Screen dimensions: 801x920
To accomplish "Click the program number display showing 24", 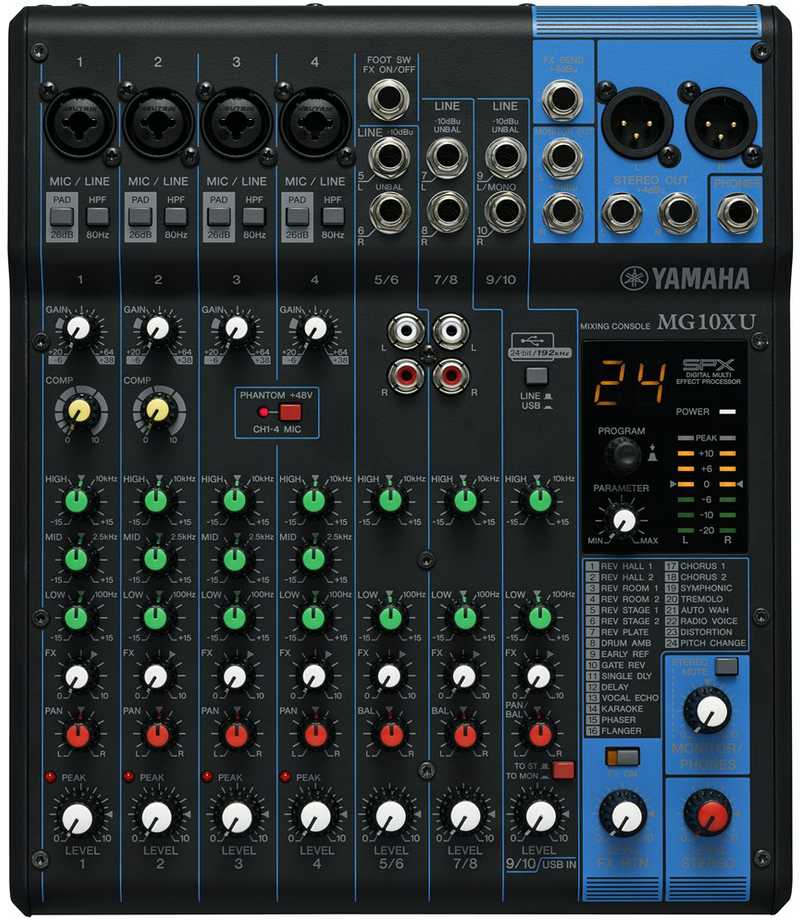I will (630, 383).
